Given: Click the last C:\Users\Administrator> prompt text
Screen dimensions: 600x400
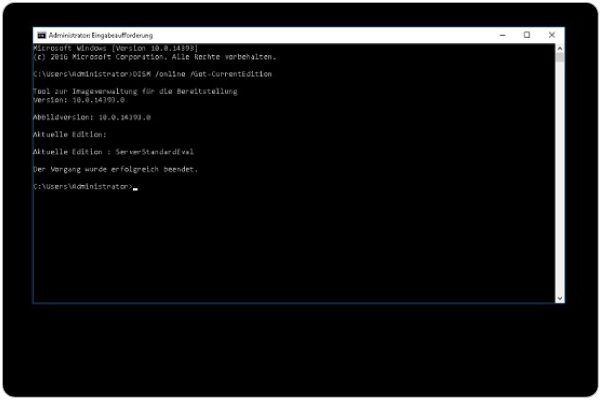Looking at the screenshot, I should [83, 186].
